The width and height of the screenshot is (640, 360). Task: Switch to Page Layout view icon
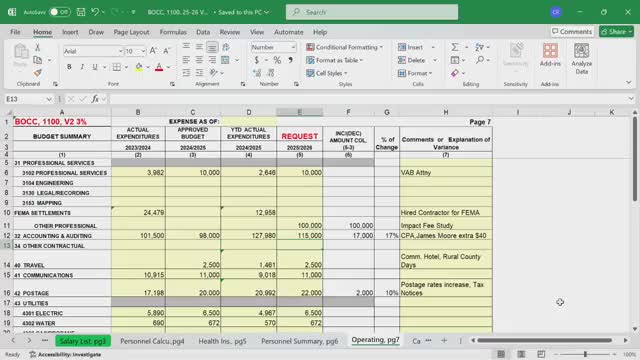[521, 354]
